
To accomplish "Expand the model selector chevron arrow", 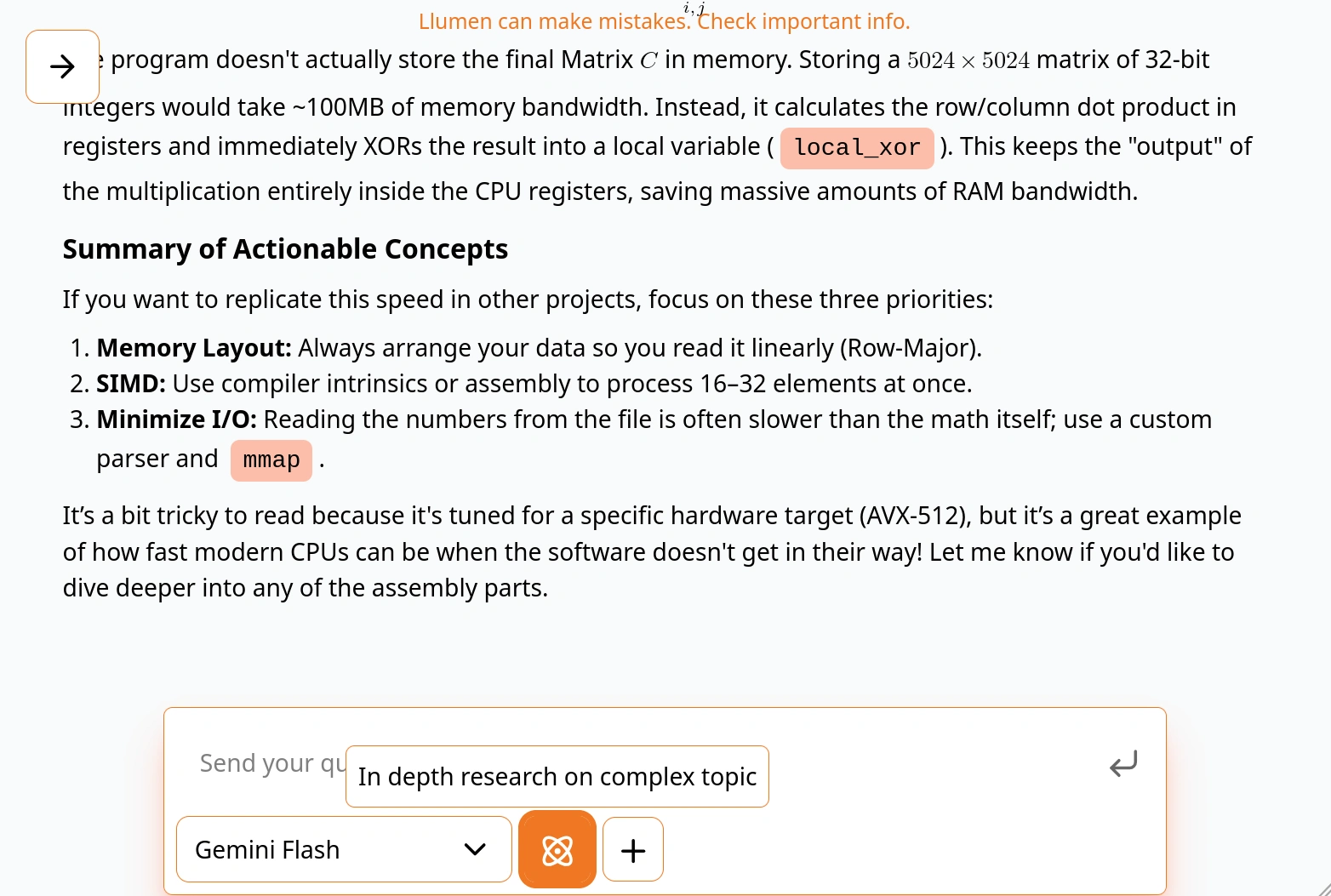I will (475, 850).
